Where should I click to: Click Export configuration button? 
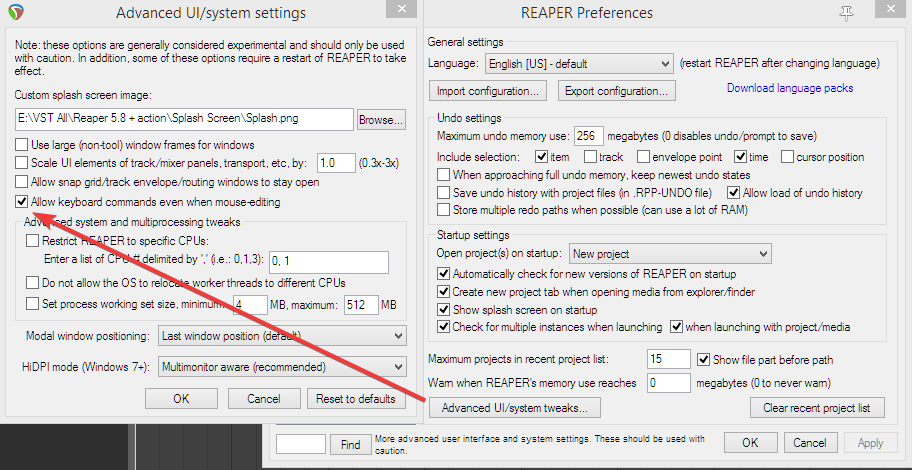point(617,91)
